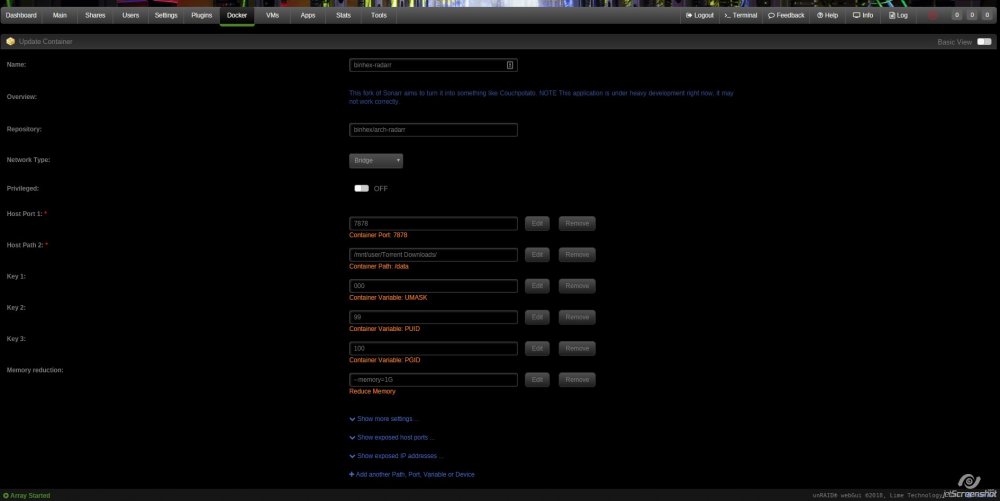Click the Key 1 field with 000
The image size is (1000, 501).
click(433, 286)
